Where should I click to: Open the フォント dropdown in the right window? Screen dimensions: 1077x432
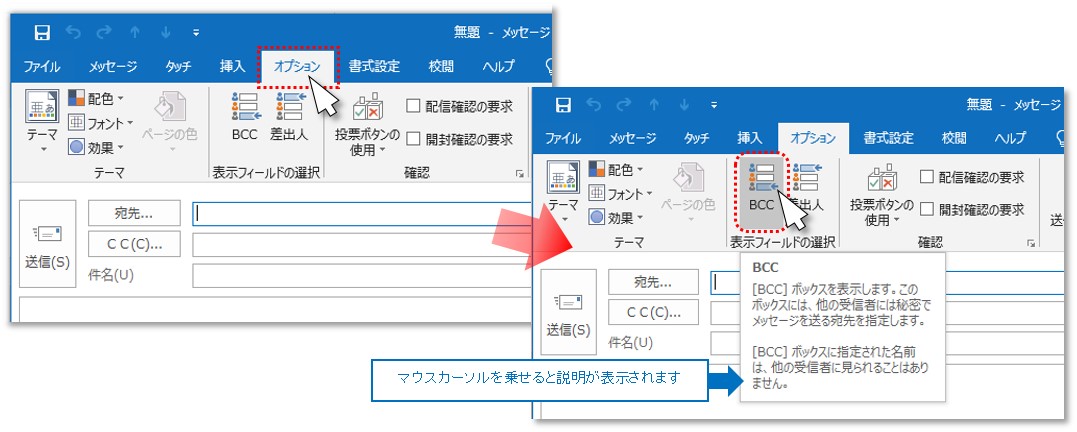(x=618, y=193)
